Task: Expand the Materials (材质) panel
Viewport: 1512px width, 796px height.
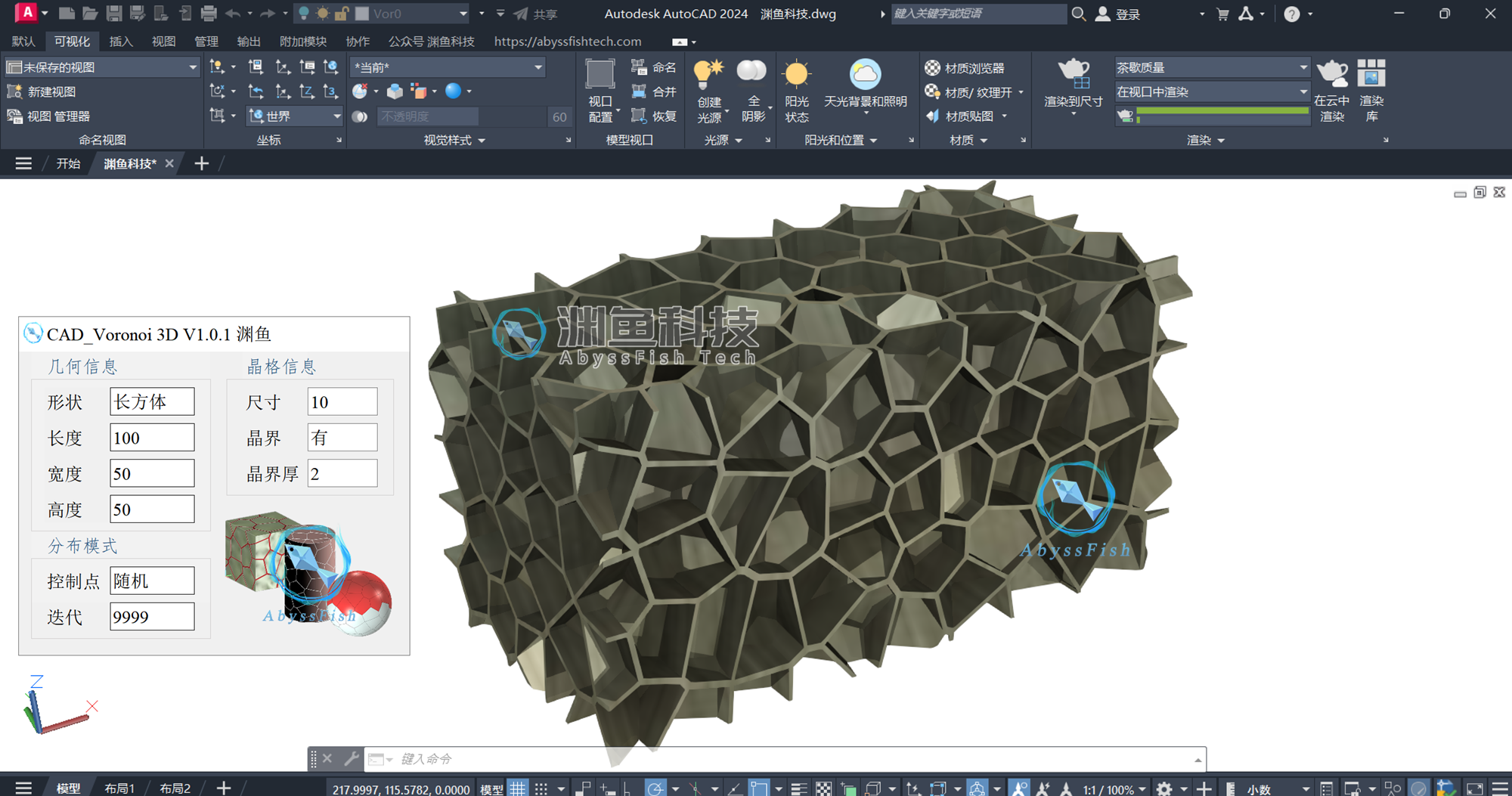Action: [x=968, y=141]
